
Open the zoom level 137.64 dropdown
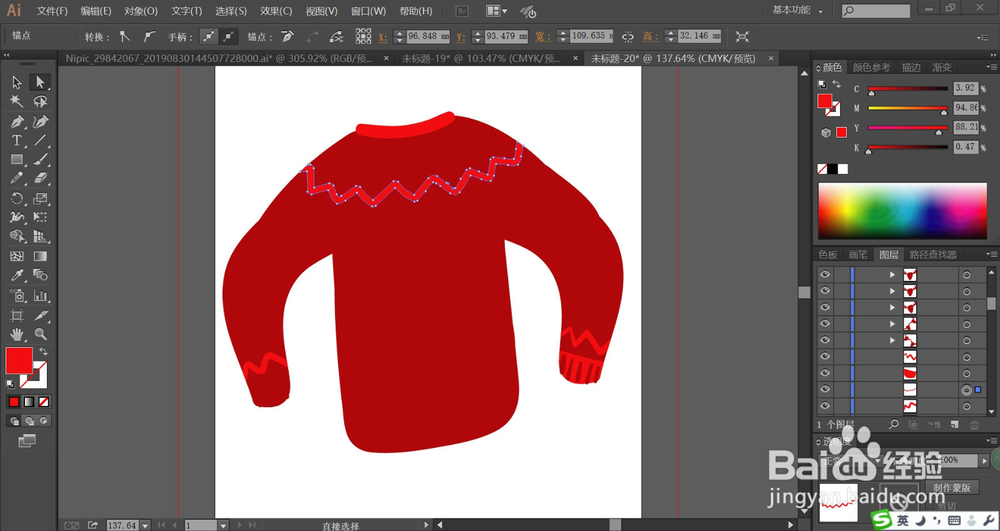pyautogui.click(x=145, y=525)
